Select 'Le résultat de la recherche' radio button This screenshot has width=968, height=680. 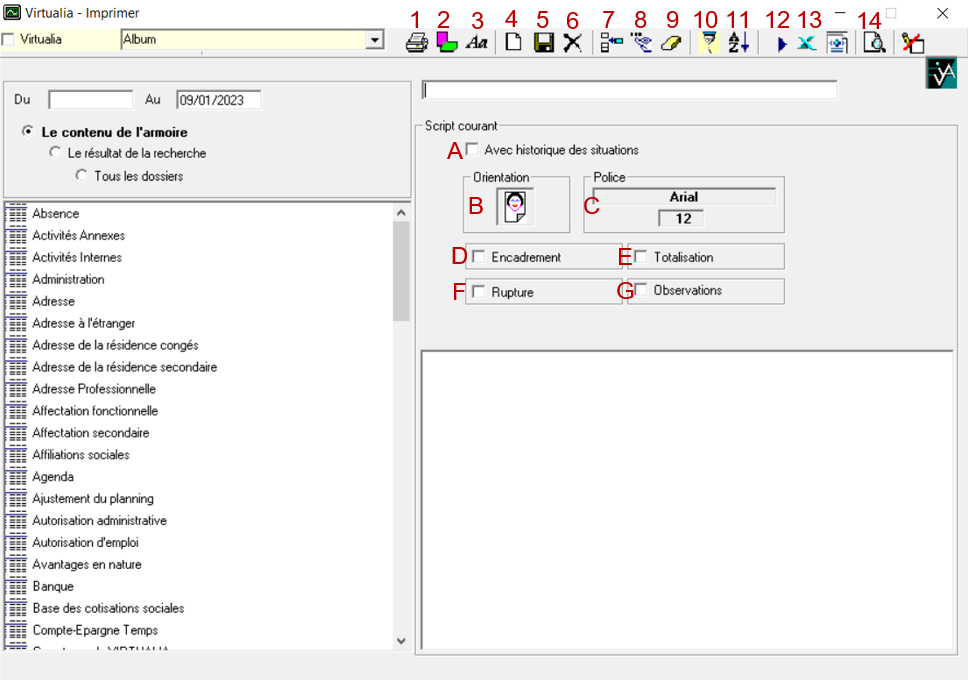click(x=55, y=154)
